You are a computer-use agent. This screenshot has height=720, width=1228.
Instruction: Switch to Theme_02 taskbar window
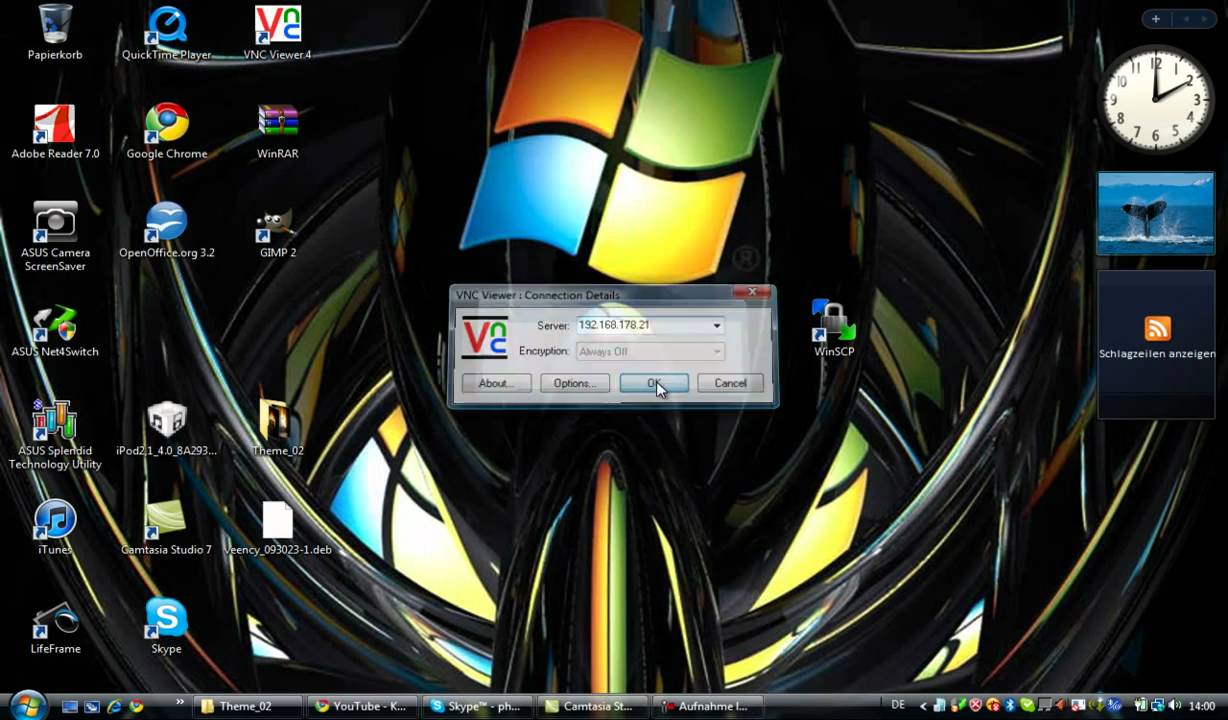pos(246,706)
